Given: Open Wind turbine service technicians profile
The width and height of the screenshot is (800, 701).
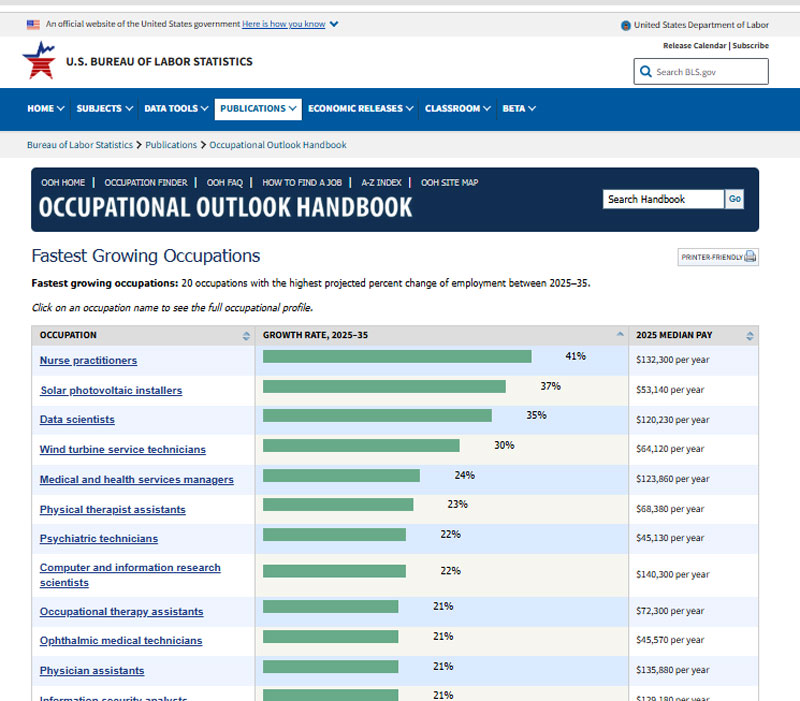Looking at the screenshot, I should [123, 449].
